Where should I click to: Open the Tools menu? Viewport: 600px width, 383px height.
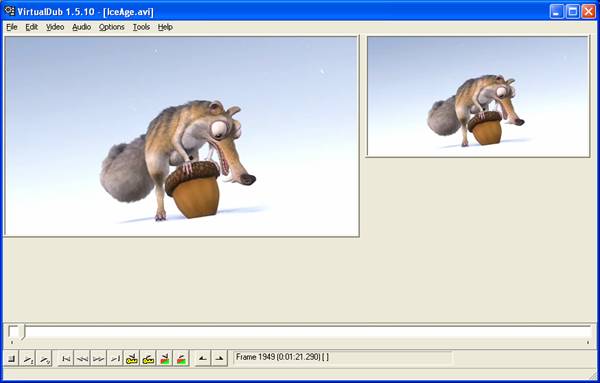click(141, 27)
